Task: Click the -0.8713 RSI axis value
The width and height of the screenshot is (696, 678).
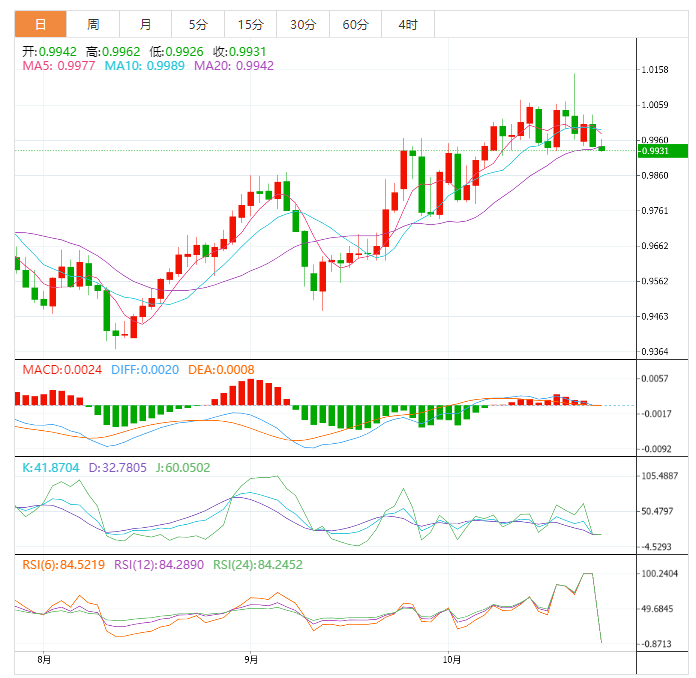Action: click(x=655, y=644)
